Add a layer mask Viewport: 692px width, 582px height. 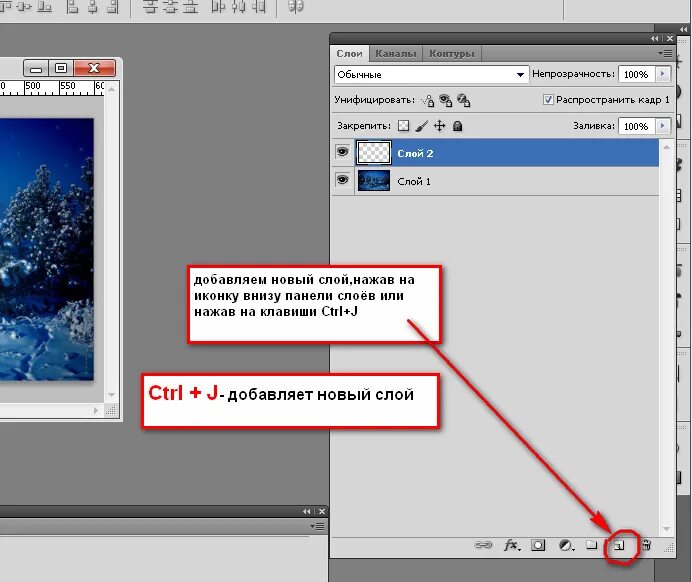tap(538, 545)
